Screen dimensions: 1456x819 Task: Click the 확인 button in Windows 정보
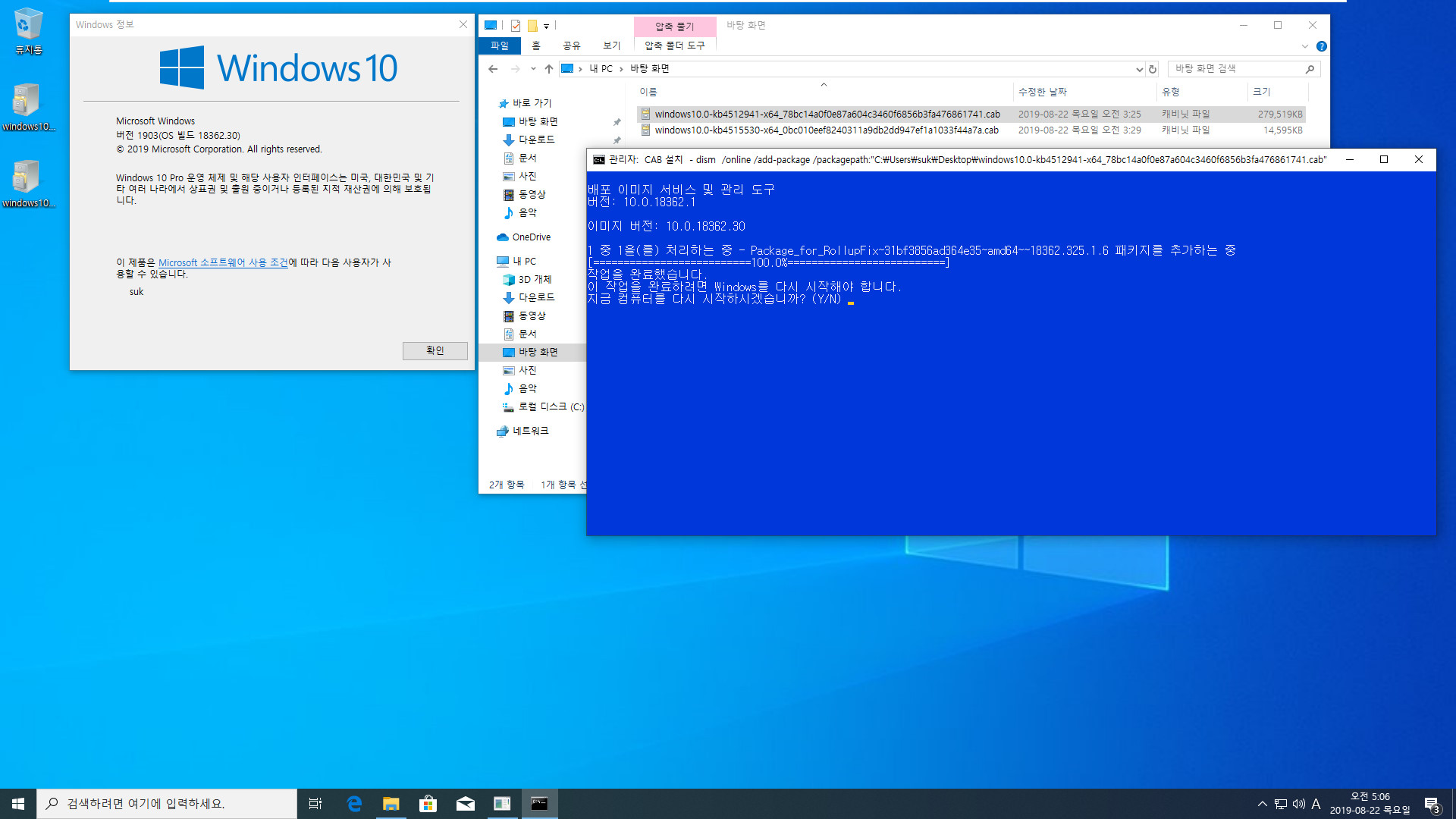435,350
